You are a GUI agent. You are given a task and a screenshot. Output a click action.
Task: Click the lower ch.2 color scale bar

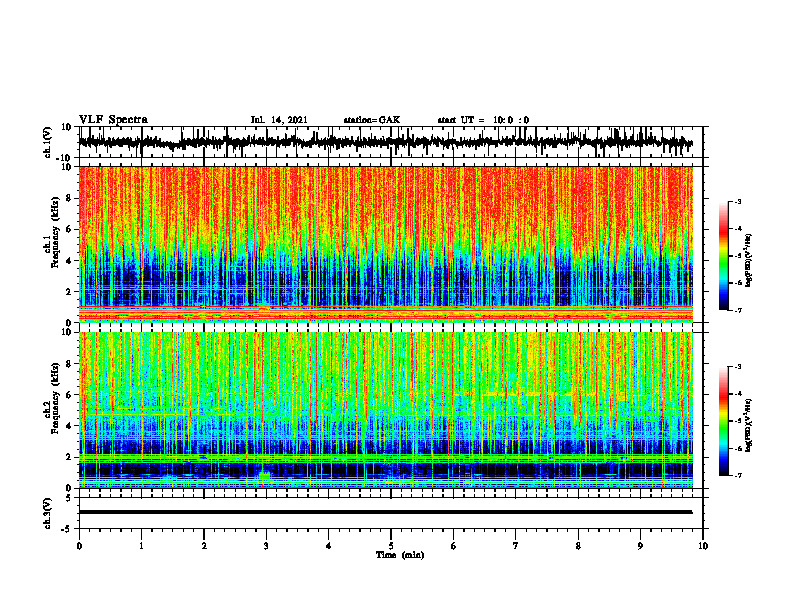(723, 421)
